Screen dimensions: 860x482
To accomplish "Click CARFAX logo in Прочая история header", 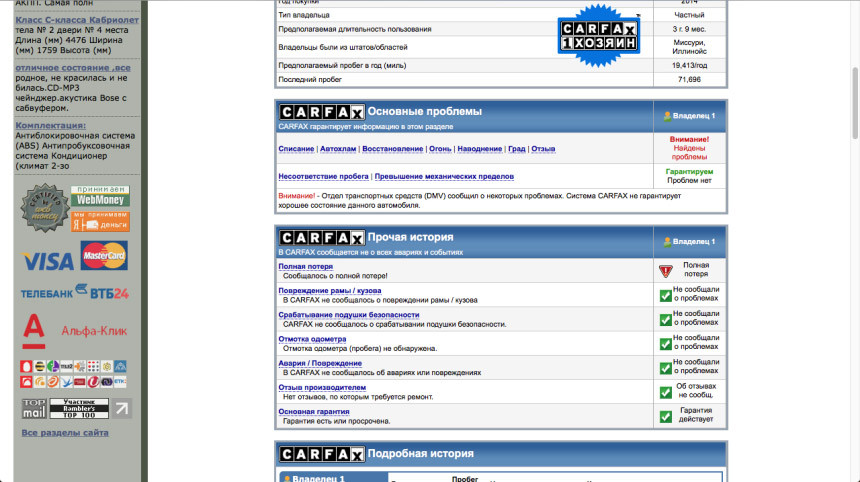I will click(x=321, y=238).
